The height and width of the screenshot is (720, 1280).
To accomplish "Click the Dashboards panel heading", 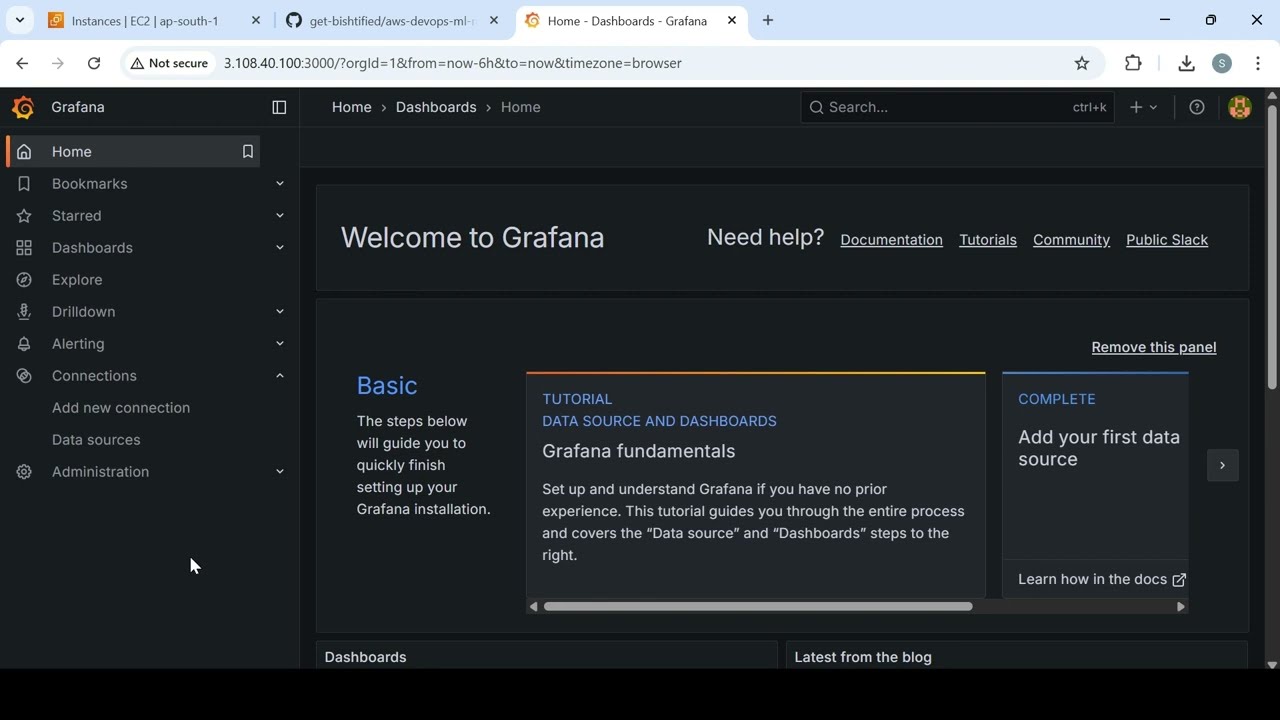I will pos(366,657).
